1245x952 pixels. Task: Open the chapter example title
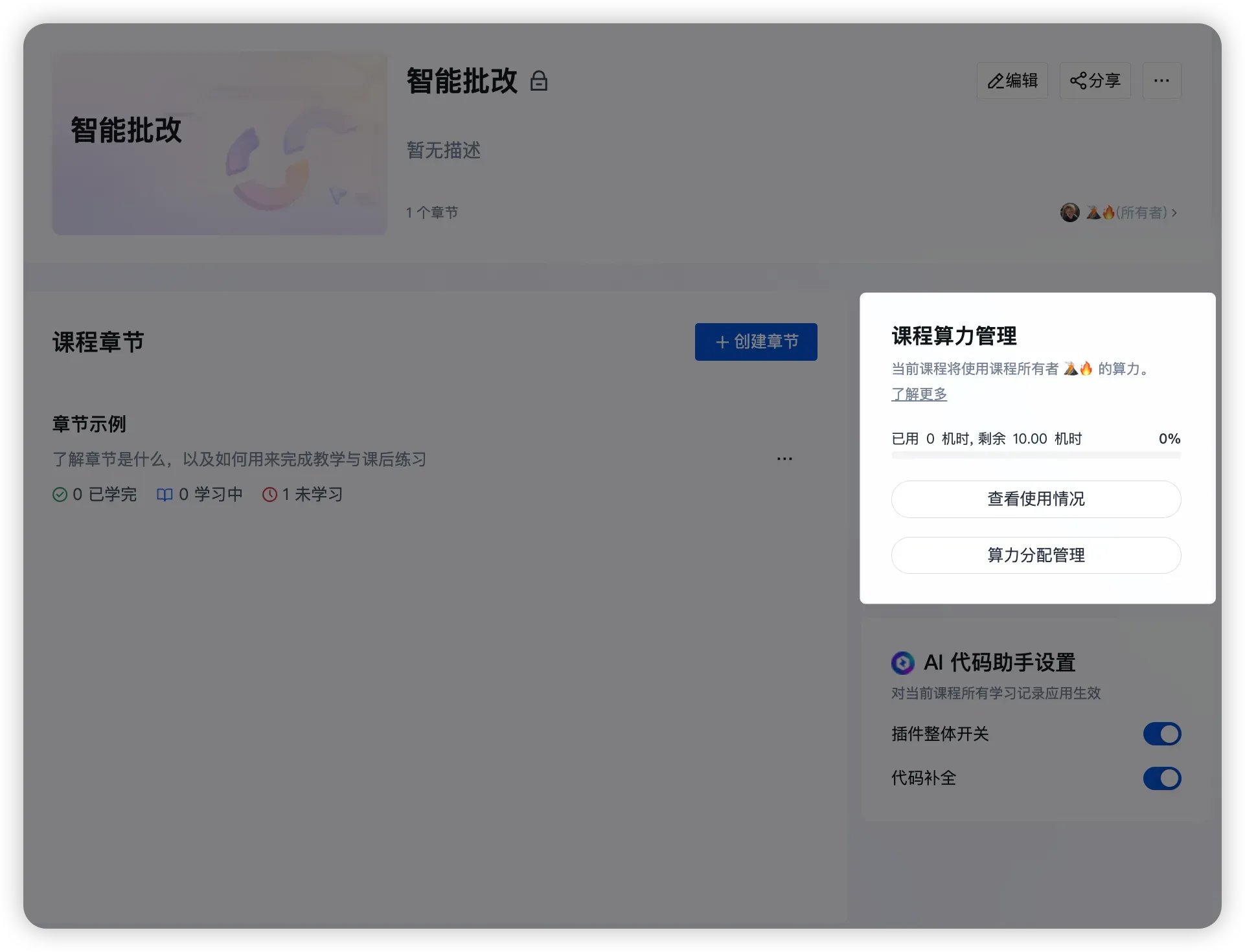pyautogui.click(x=89, y=424)
